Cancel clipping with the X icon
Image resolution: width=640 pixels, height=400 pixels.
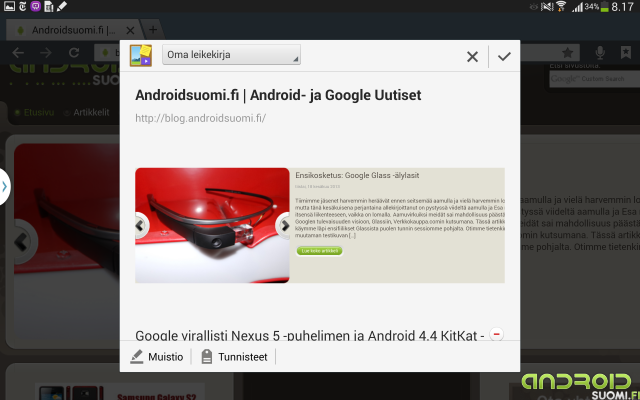[x=472, y=56]
